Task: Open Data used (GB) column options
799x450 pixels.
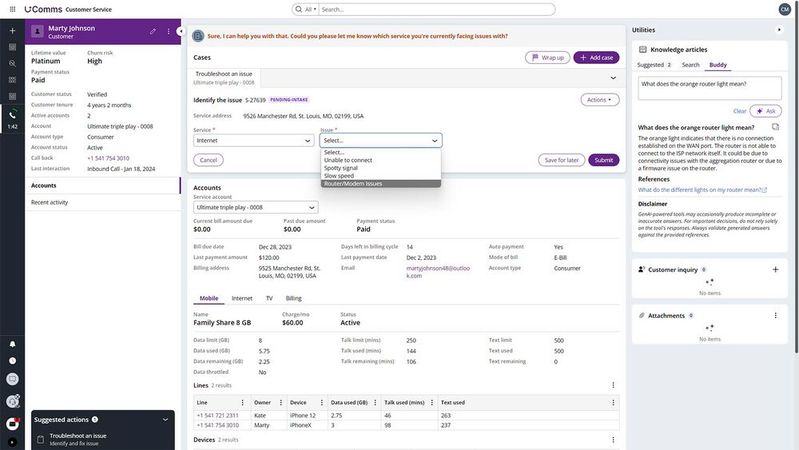Action: point(375,403)
